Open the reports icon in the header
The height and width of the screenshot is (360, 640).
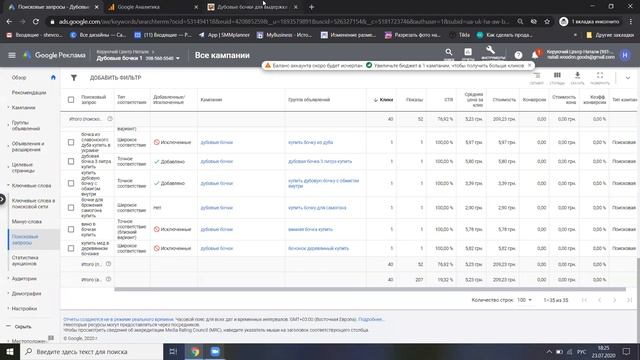468,52
